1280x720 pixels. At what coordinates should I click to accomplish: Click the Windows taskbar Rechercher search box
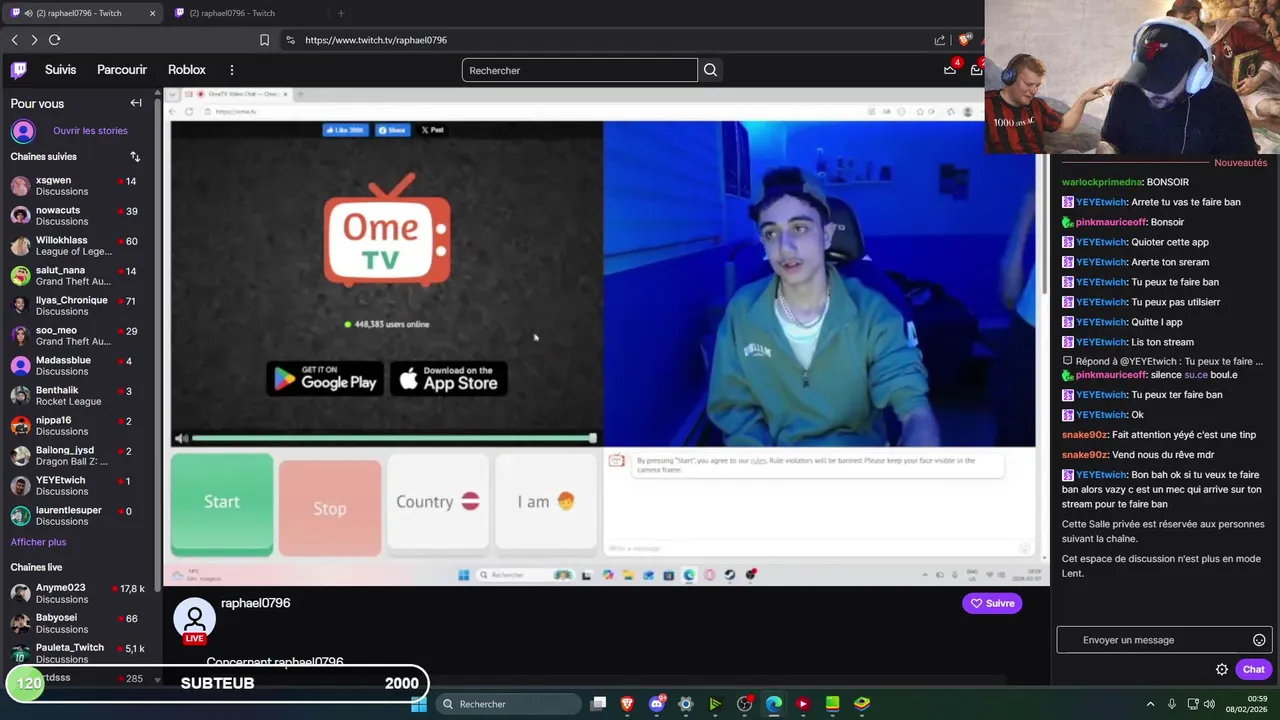(509, 704)
